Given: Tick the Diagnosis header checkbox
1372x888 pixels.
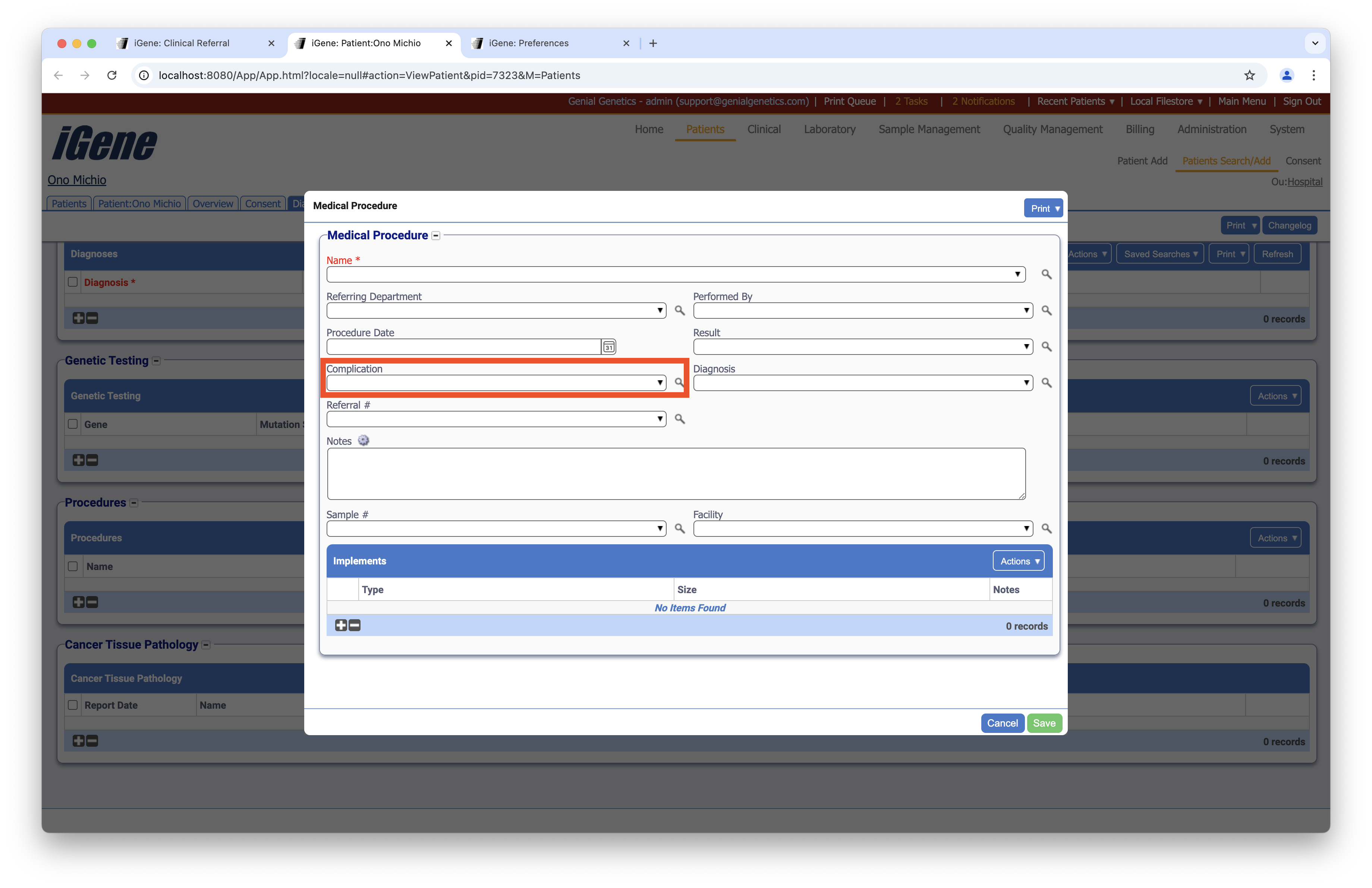Looking at the screenshot, I should pos(73,282).
